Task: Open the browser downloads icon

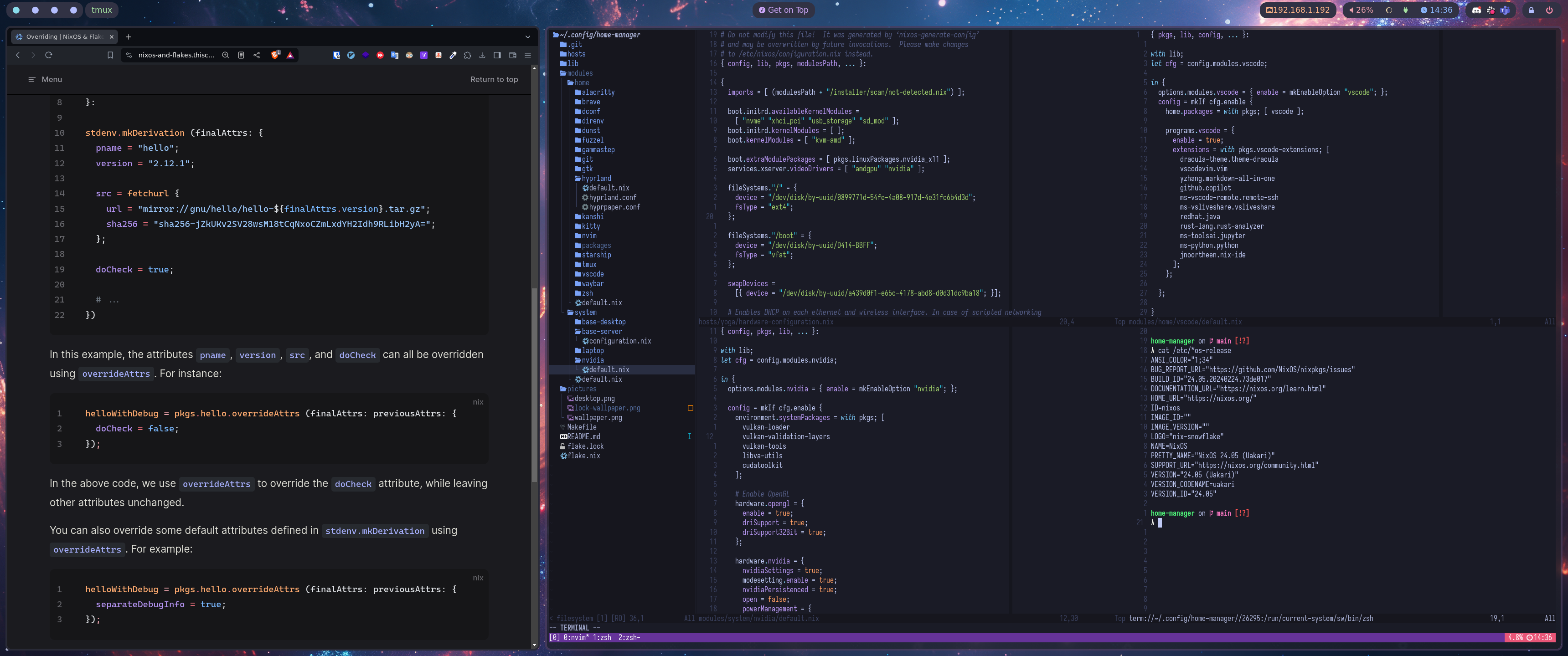Action: point(482,55)
